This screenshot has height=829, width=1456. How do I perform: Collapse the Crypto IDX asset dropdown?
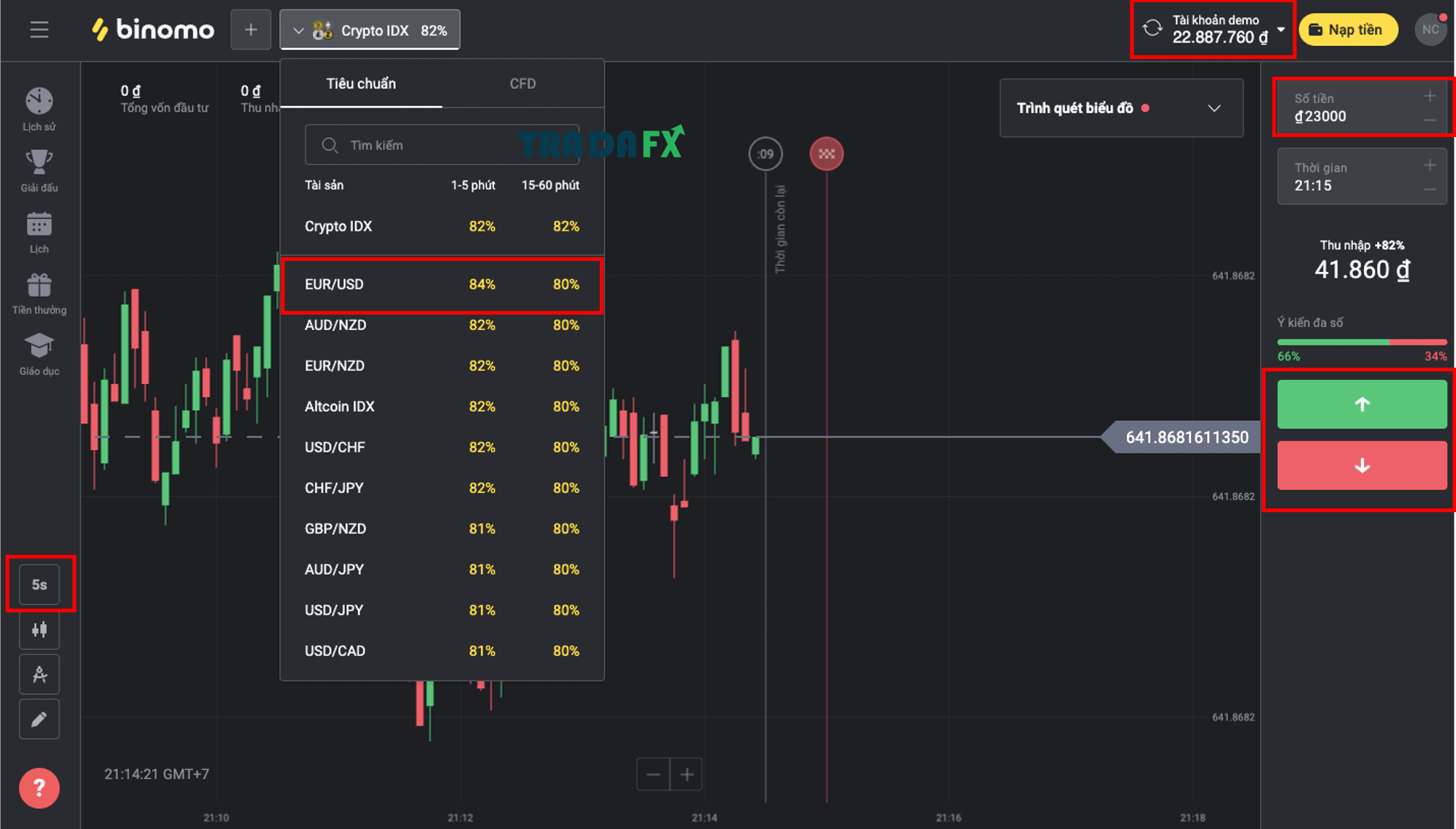click(x=370, y=29)
